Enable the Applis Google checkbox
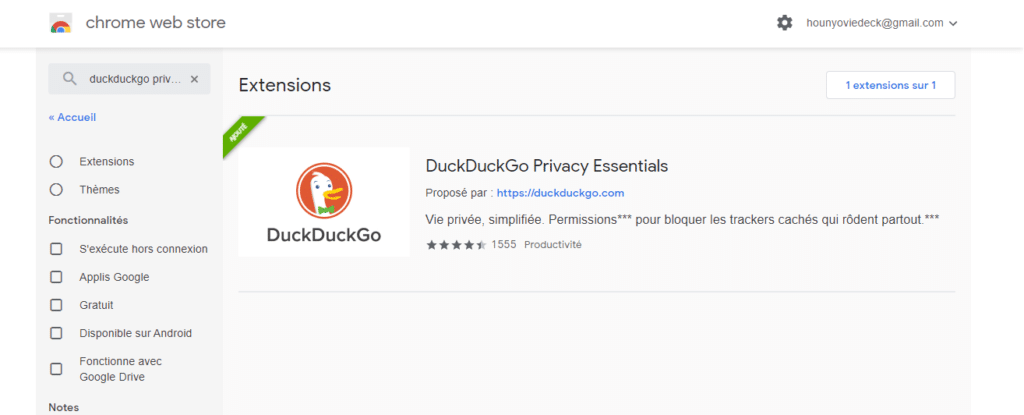The height and width of the screenshot is (415, 1024). 56,277
